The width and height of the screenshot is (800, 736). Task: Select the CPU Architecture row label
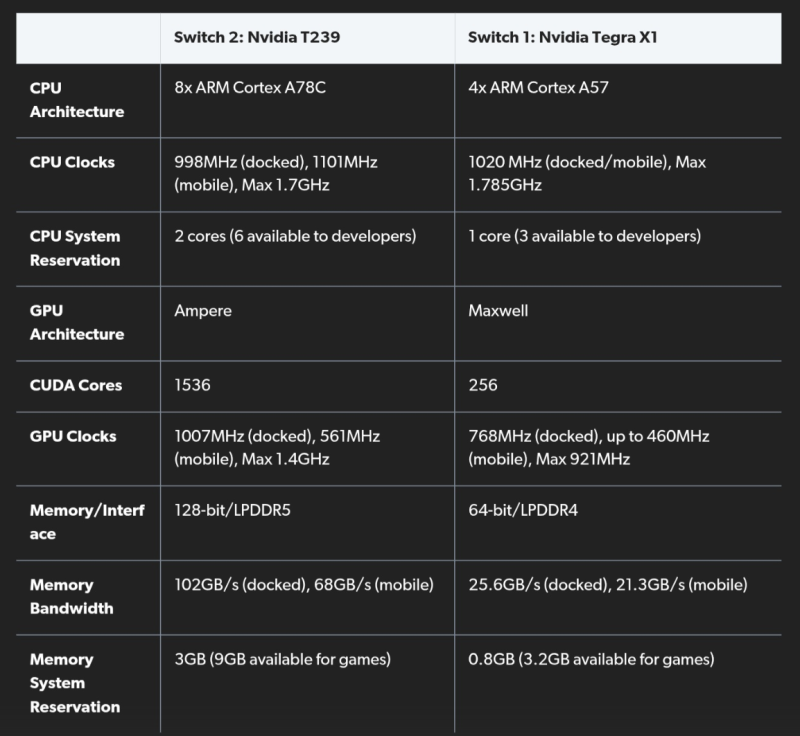pos(77,99)
